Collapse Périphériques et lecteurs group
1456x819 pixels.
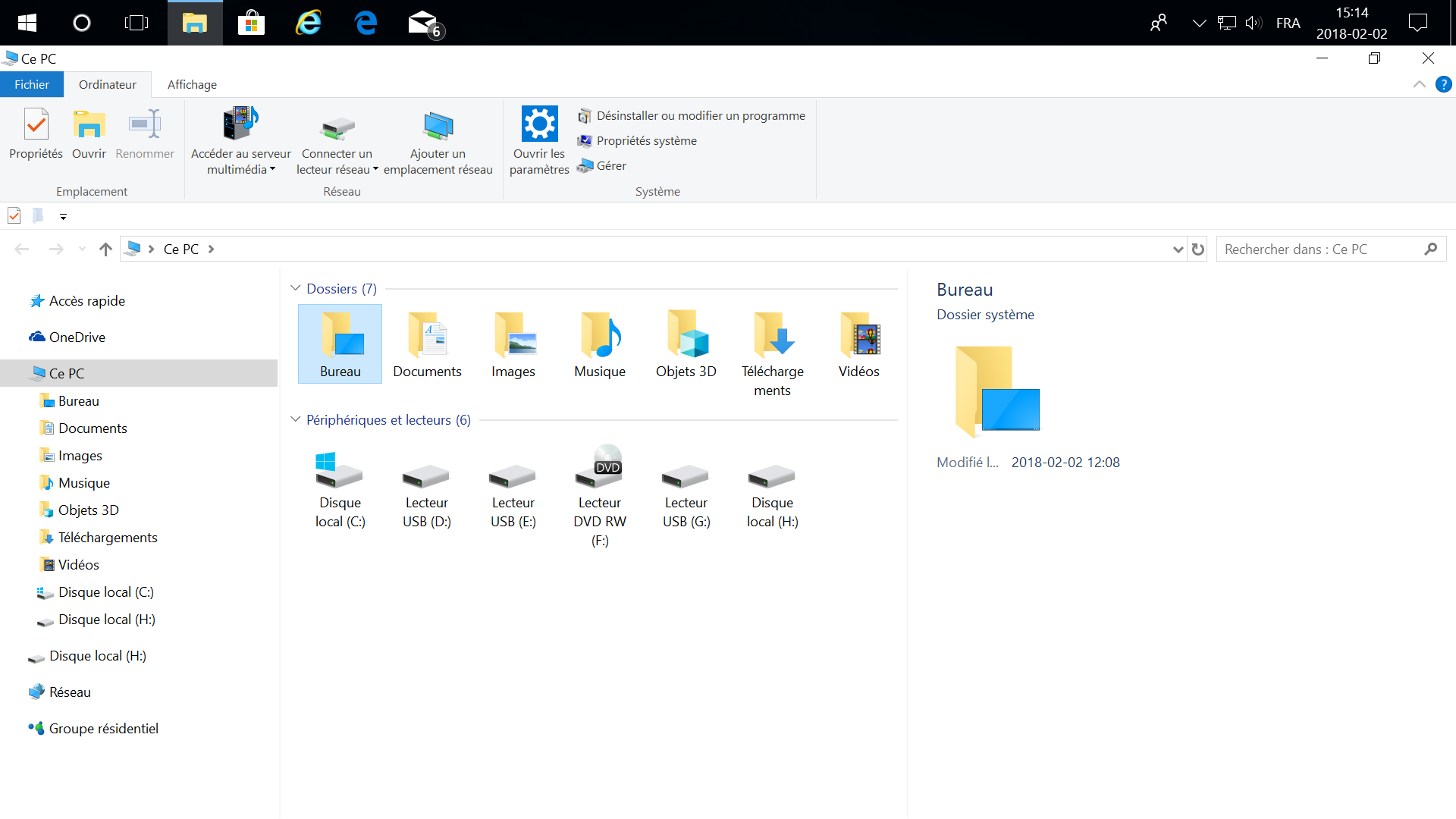pyautogui.click(x=296, y=419)
